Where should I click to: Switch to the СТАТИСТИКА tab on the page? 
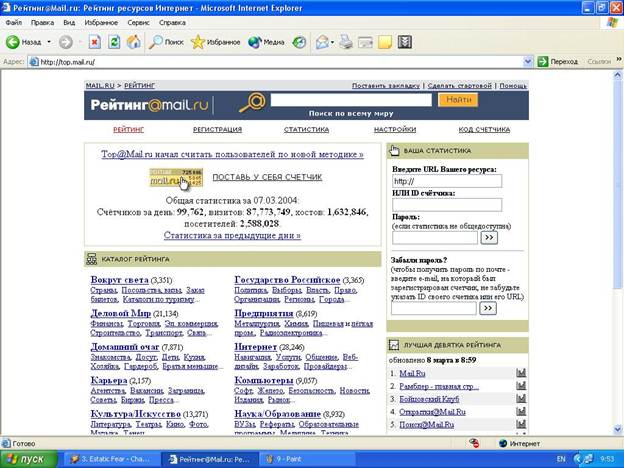(x=305, y=129)
